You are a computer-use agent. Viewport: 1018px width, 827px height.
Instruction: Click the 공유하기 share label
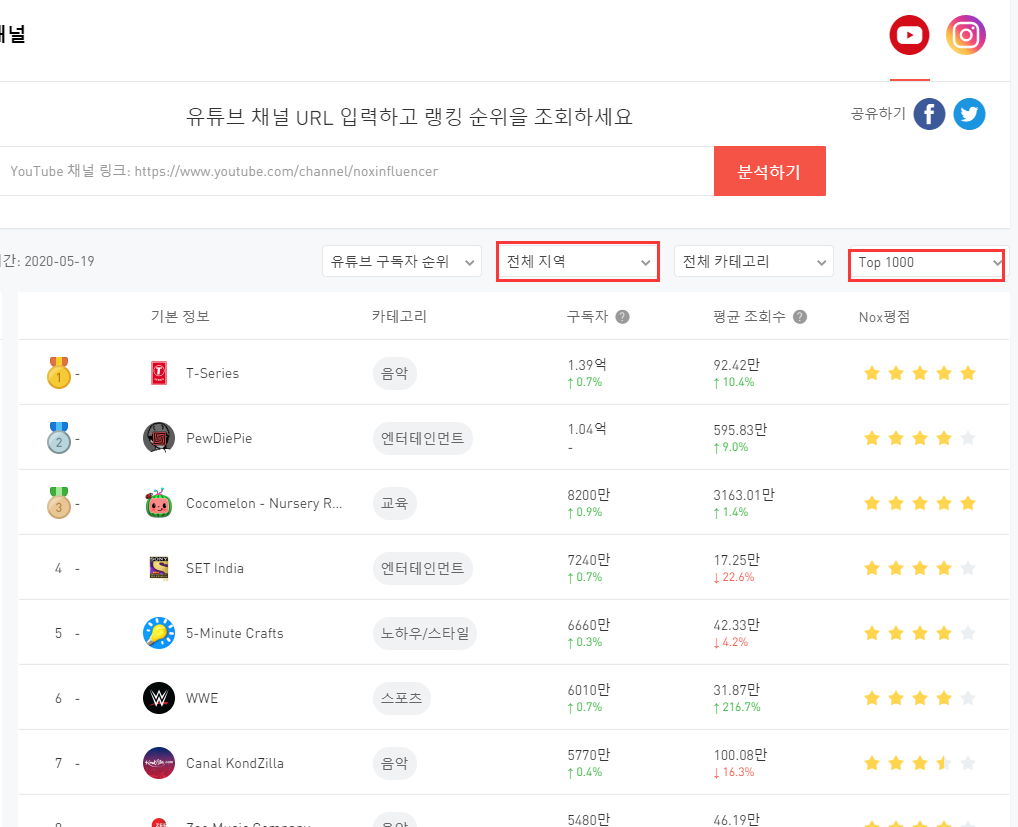[878, 114]
